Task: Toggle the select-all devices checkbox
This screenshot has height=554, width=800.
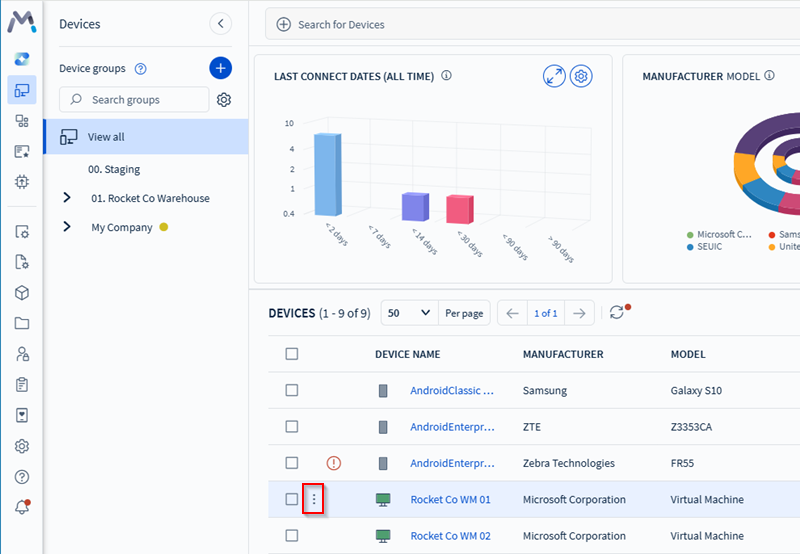Action: coord(292,354)
